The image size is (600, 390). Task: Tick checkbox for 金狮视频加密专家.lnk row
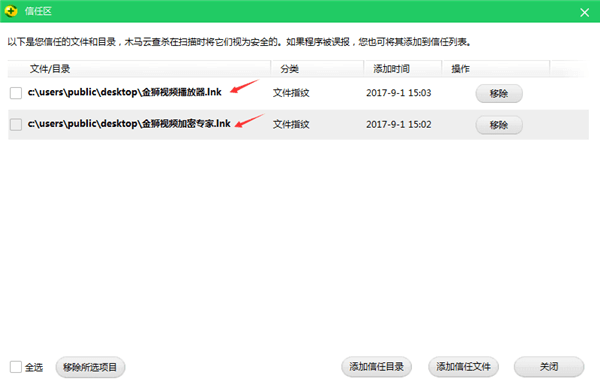click(x=16, y=124)
